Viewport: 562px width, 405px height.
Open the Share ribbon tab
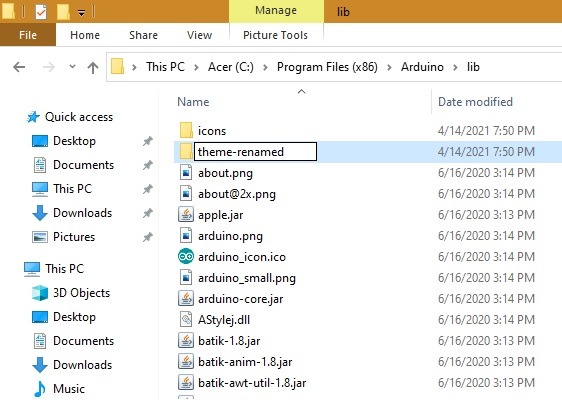pyautogui.click(x=143, y=35)
